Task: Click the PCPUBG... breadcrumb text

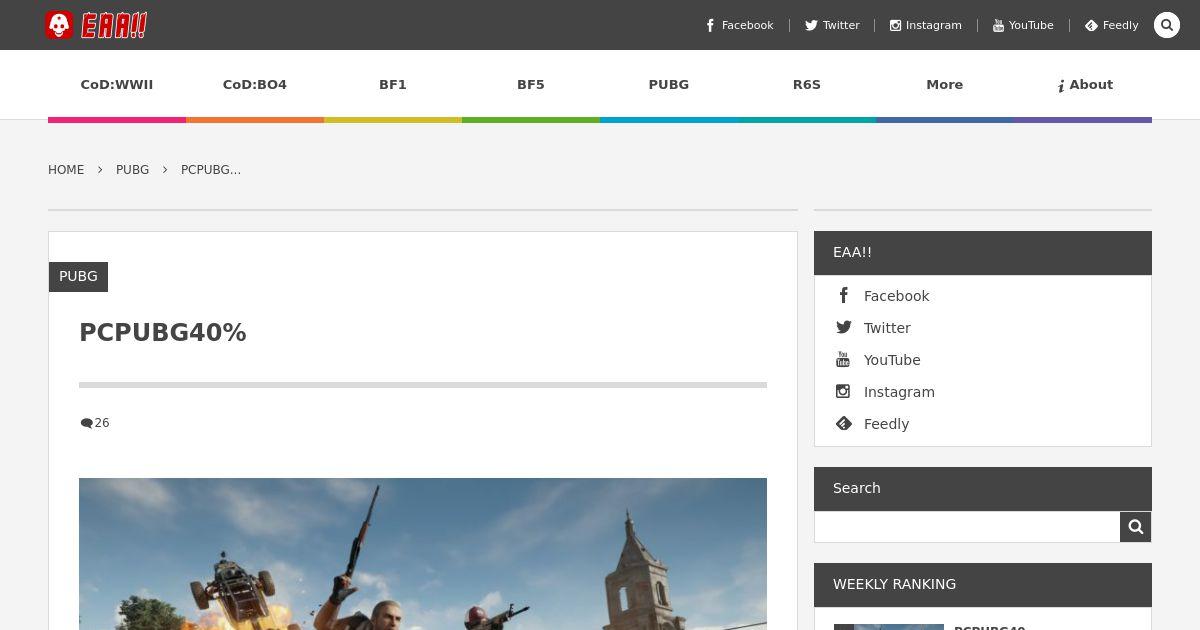Action: tap(211, 170)
